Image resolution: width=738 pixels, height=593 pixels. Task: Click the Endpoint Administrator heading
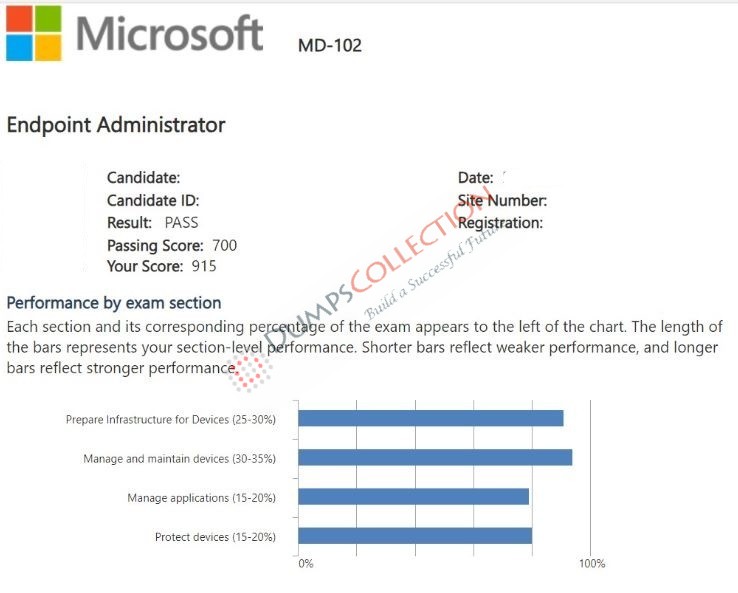(x=116, y=125)
